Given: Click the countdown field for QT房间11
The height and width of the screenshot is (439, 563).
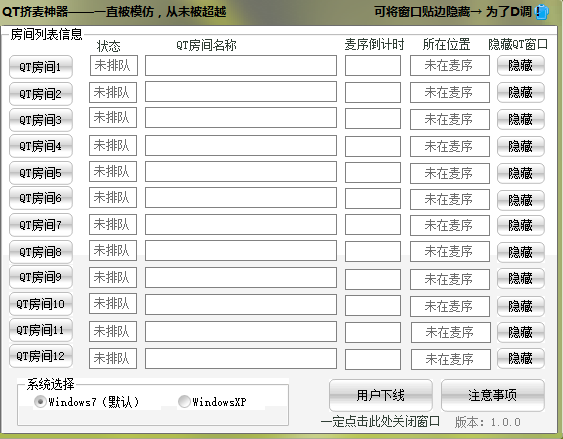Looking at the screenshot, I should pyautogui.click(x=373, y=332).
